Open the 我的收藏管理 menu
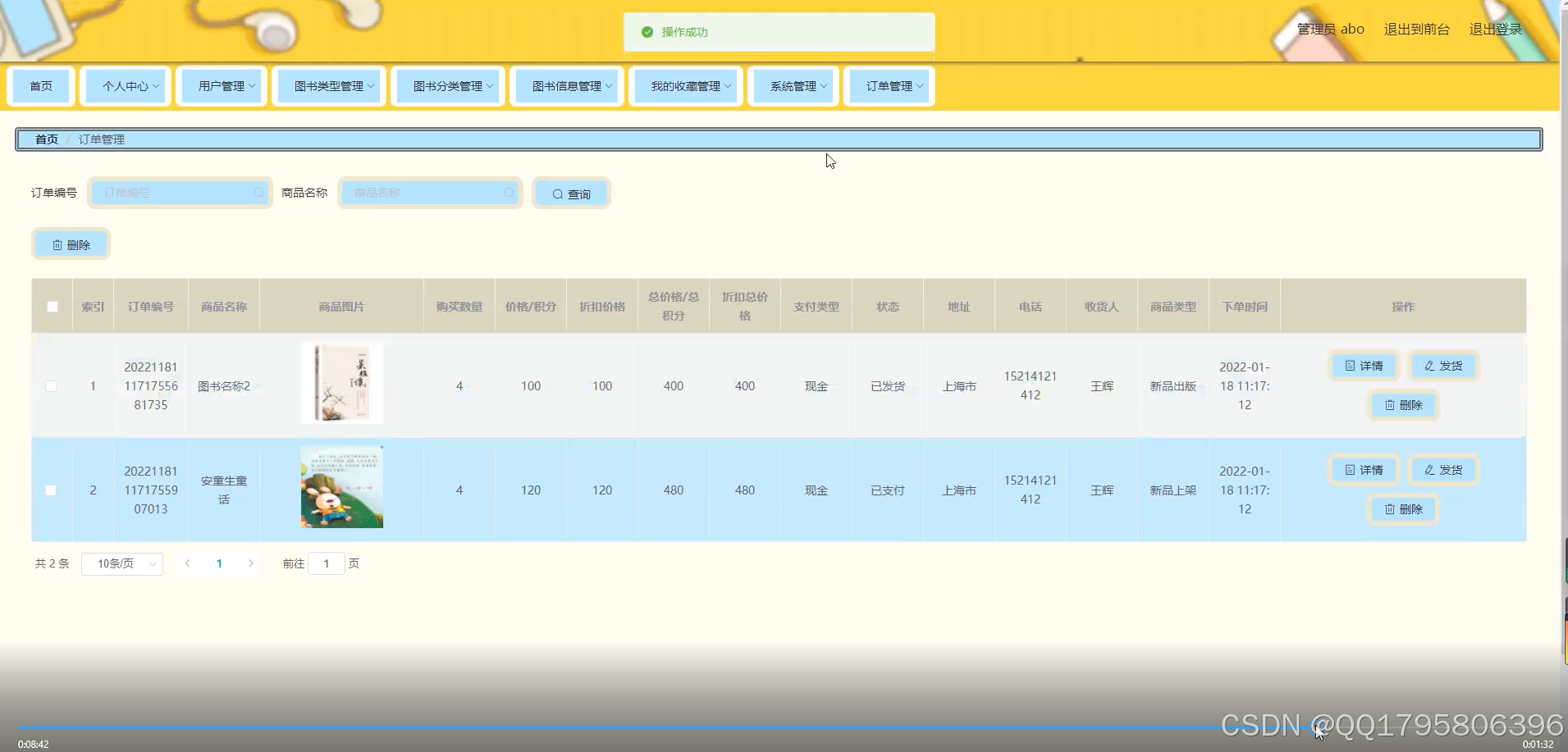The image size is (1568, 752). pyautogui.click(x=686, y=85)
